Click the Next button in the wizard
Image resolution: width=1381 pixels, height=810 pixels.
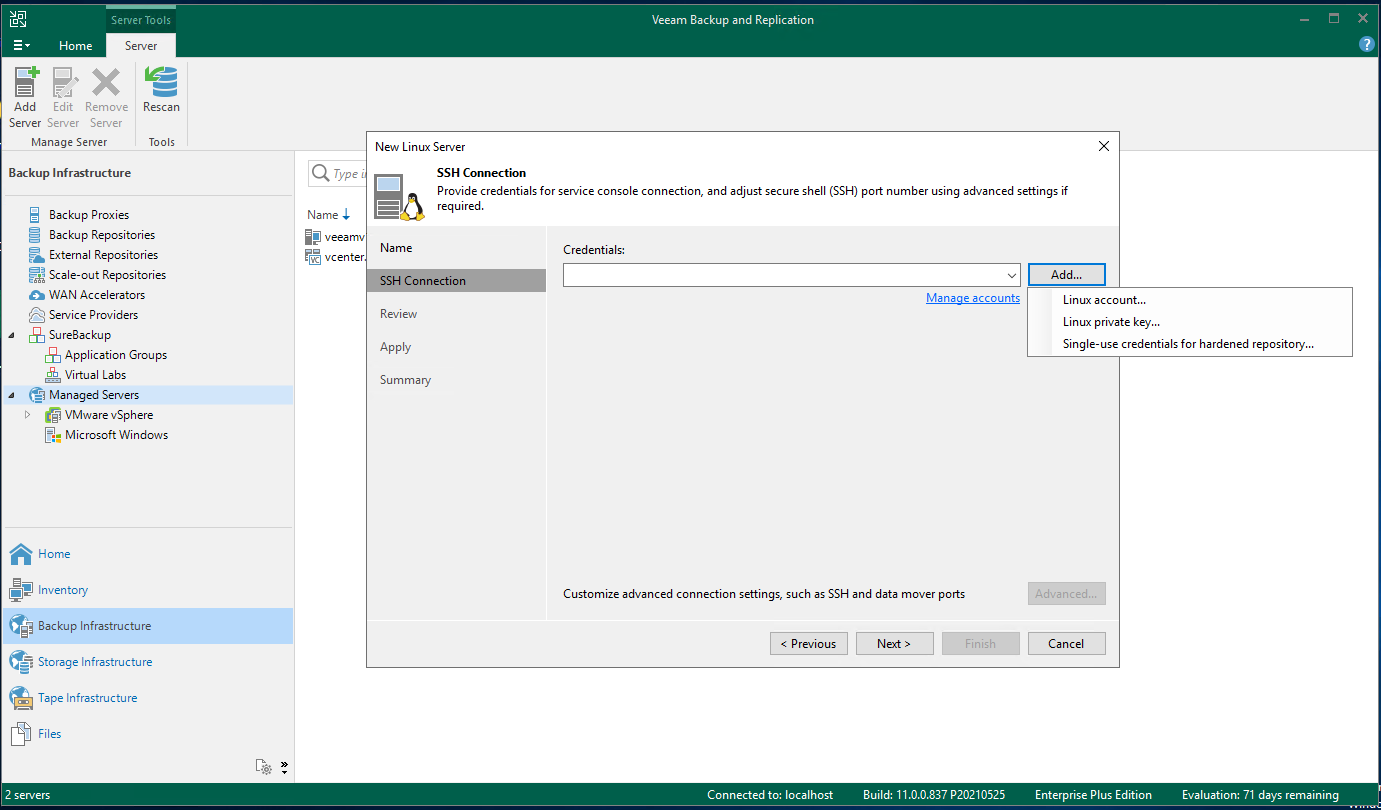(893, 643)
